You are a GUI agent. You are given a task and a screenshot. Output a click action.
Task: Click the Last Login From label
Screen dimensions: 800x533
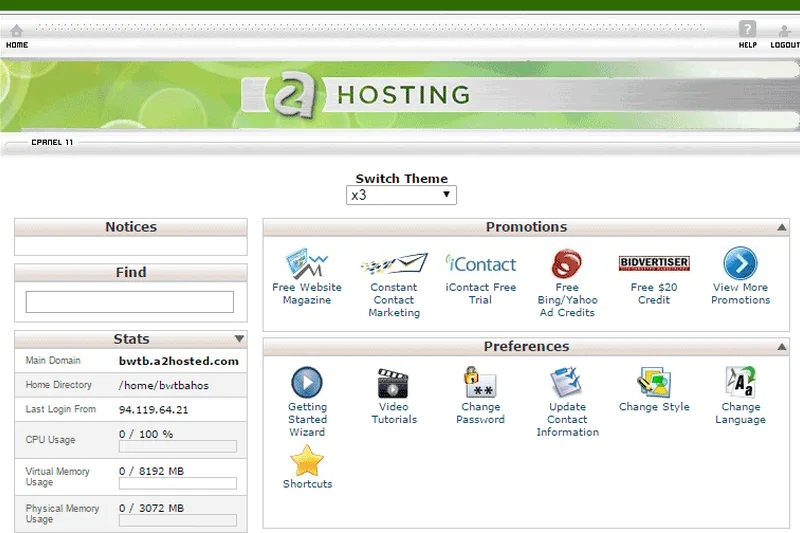(61, 409)
